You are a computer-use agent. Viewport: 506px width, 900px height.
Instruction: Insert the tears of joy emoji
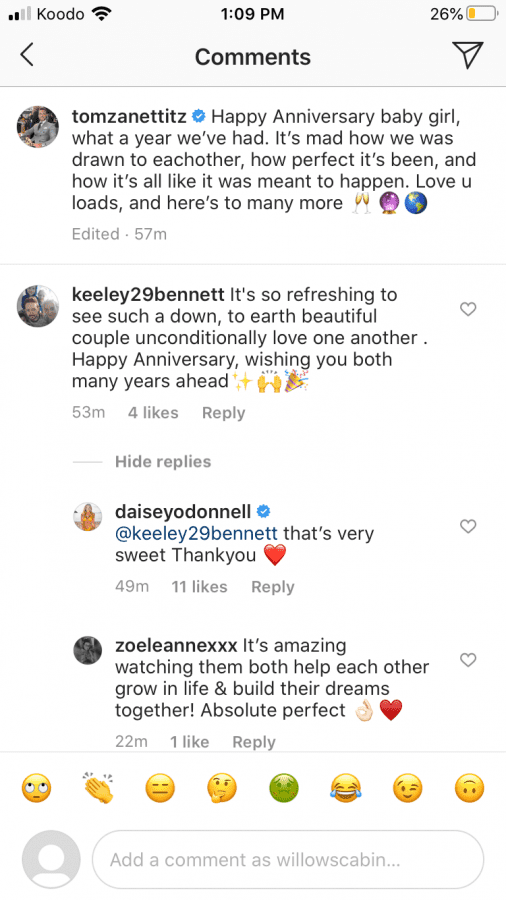pyautogui.click(x=346, y=788)
